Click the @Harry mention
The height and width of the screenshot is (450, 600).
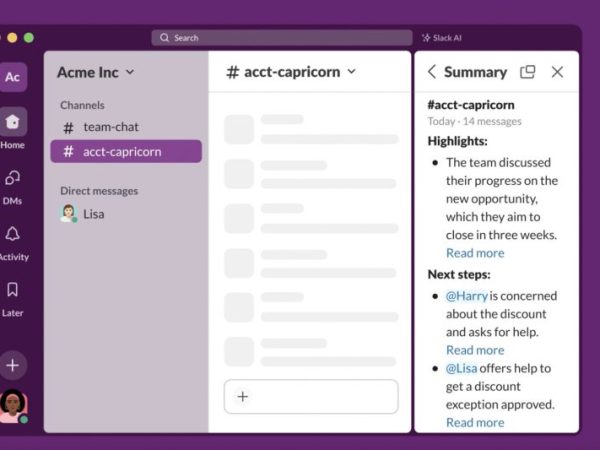tap(467, 296)
